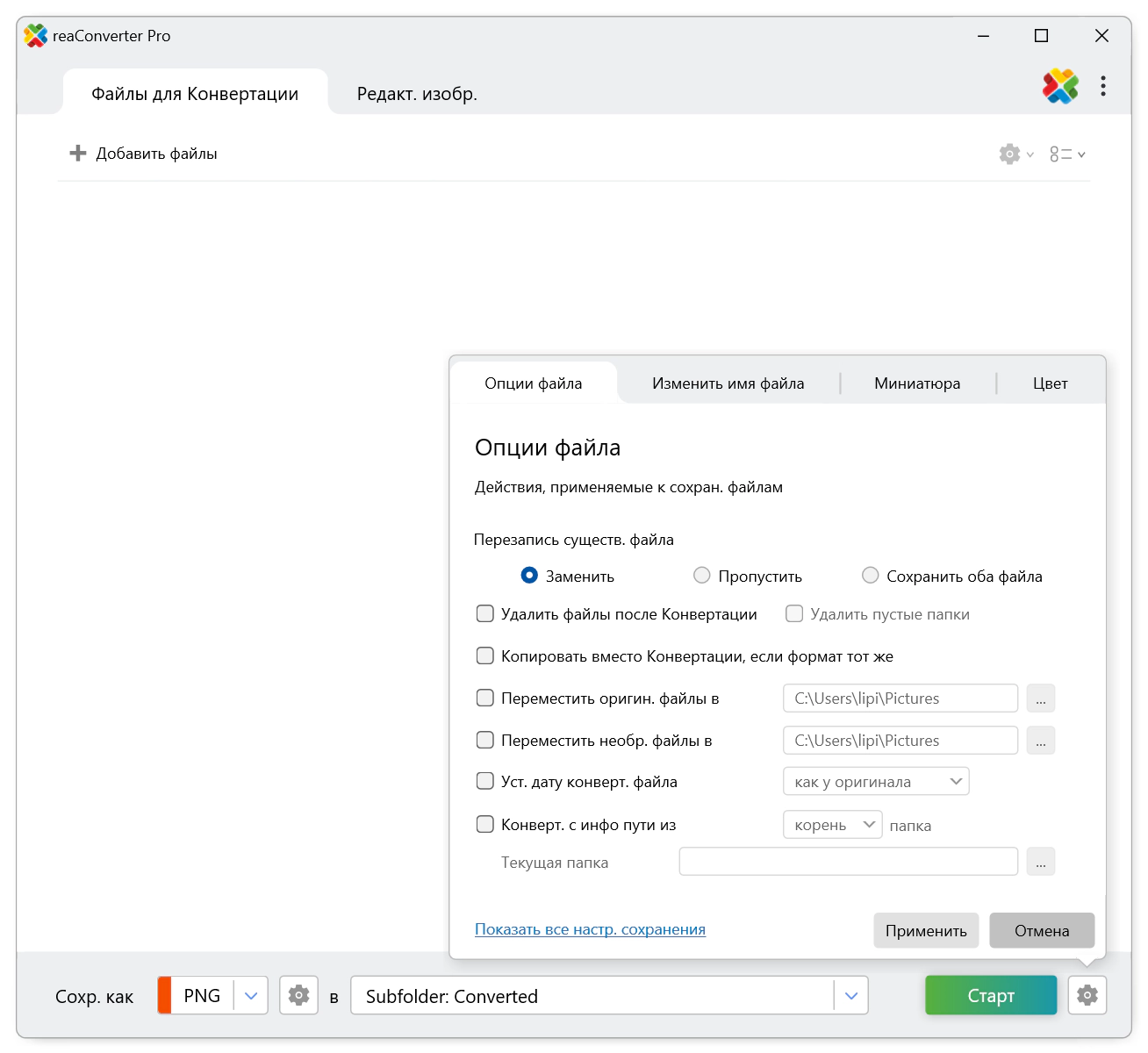Open the Изменить имя файла tab

click(728, 383)
